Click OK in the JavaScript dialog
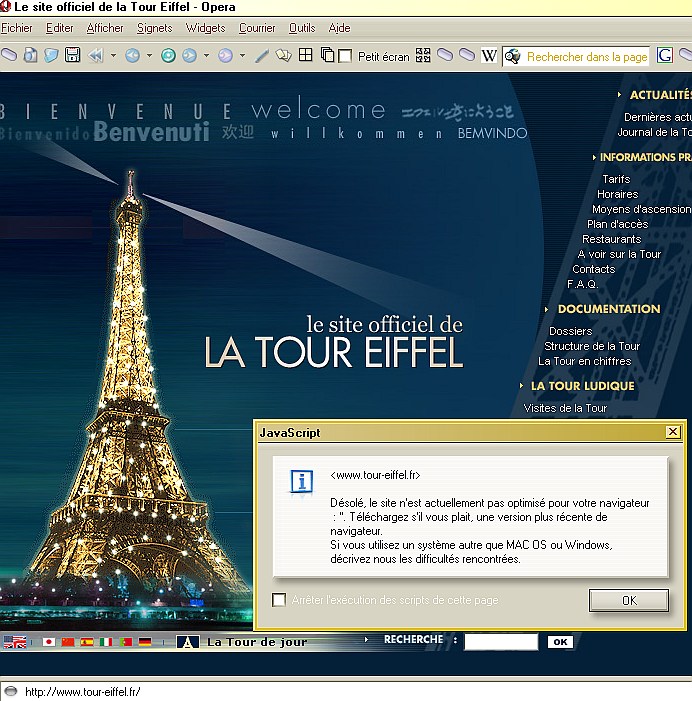 point(629,600)
